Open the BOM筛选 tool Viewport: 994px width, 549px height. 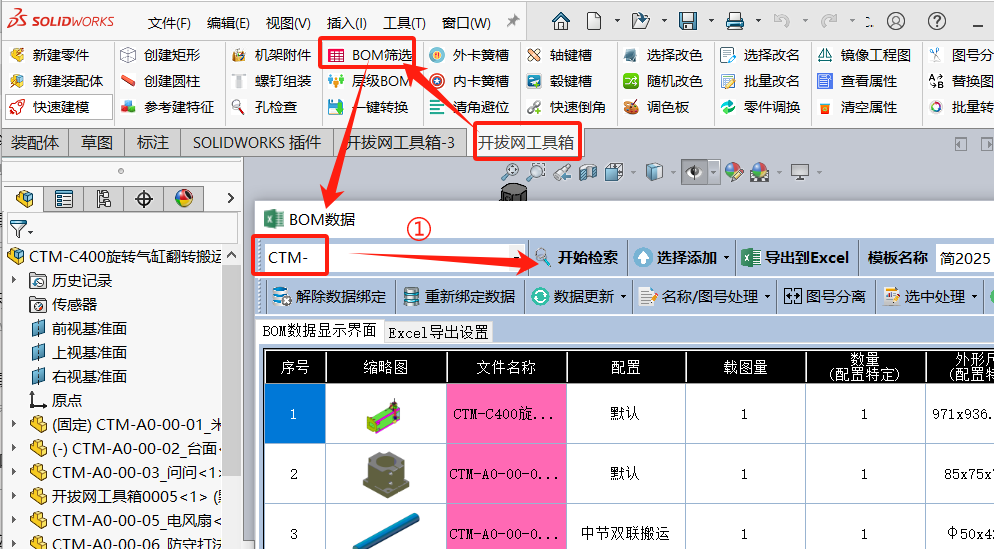[370, 55]
